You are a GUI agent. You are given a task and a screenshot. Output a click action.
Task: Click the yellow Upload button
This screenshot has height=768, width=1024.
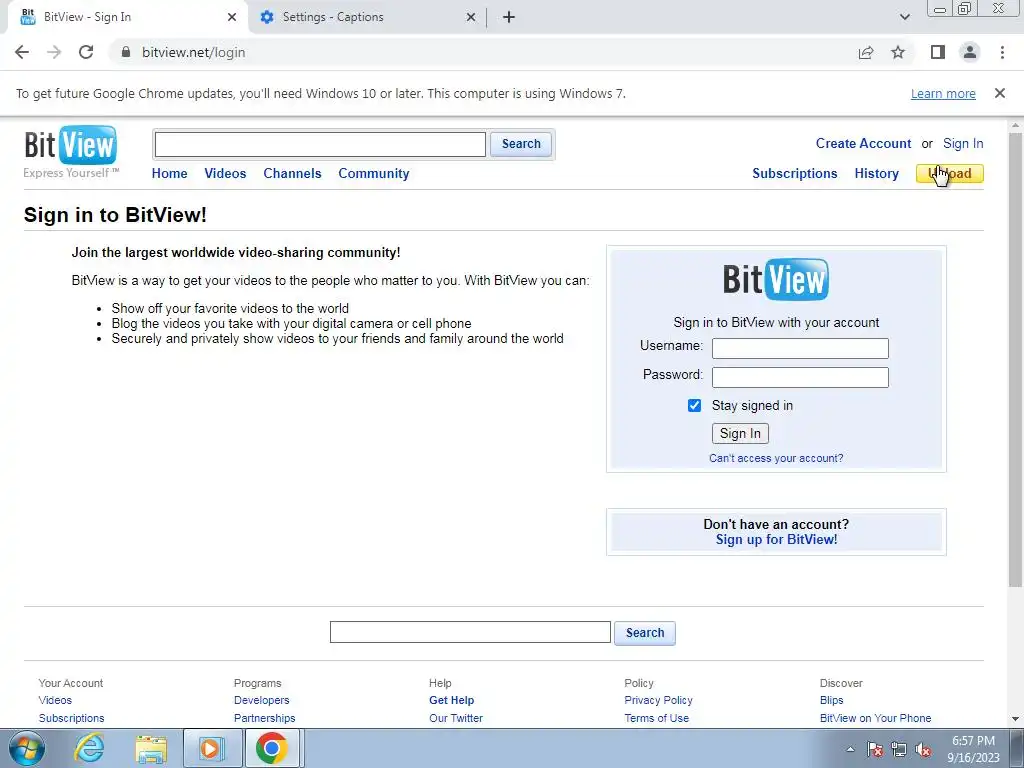pyautogui.click(x=950, y=173)
